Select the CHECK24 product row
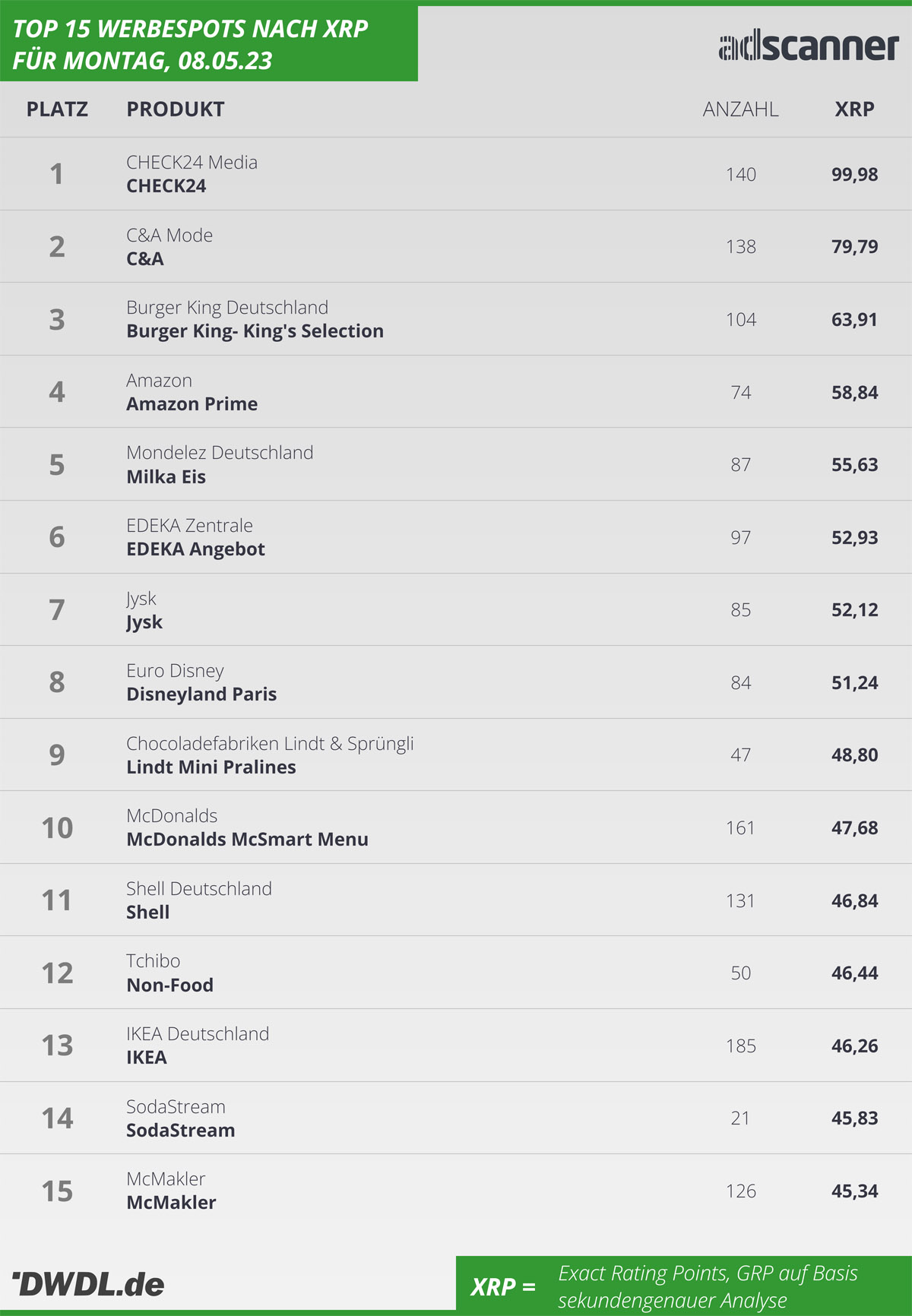 (x=456, y=174)
